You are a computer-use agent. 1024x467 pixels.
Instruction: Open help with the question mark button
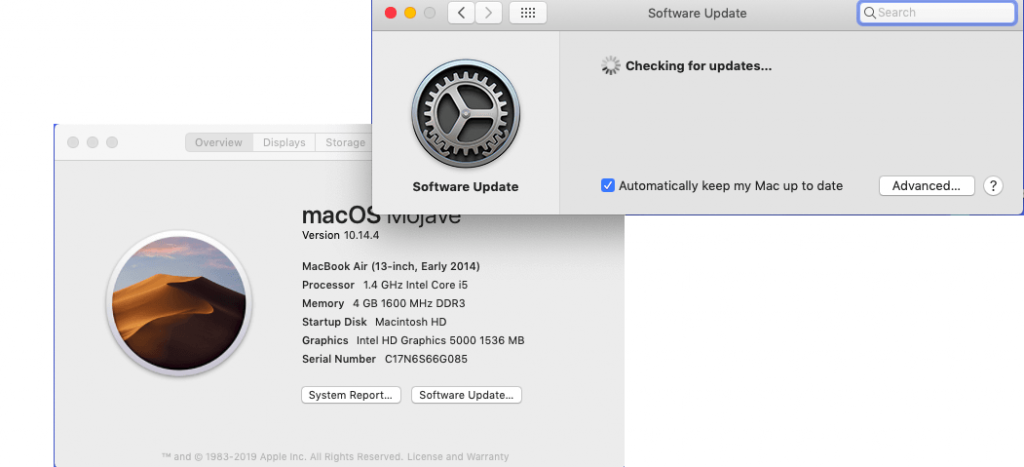coord(993,185)
